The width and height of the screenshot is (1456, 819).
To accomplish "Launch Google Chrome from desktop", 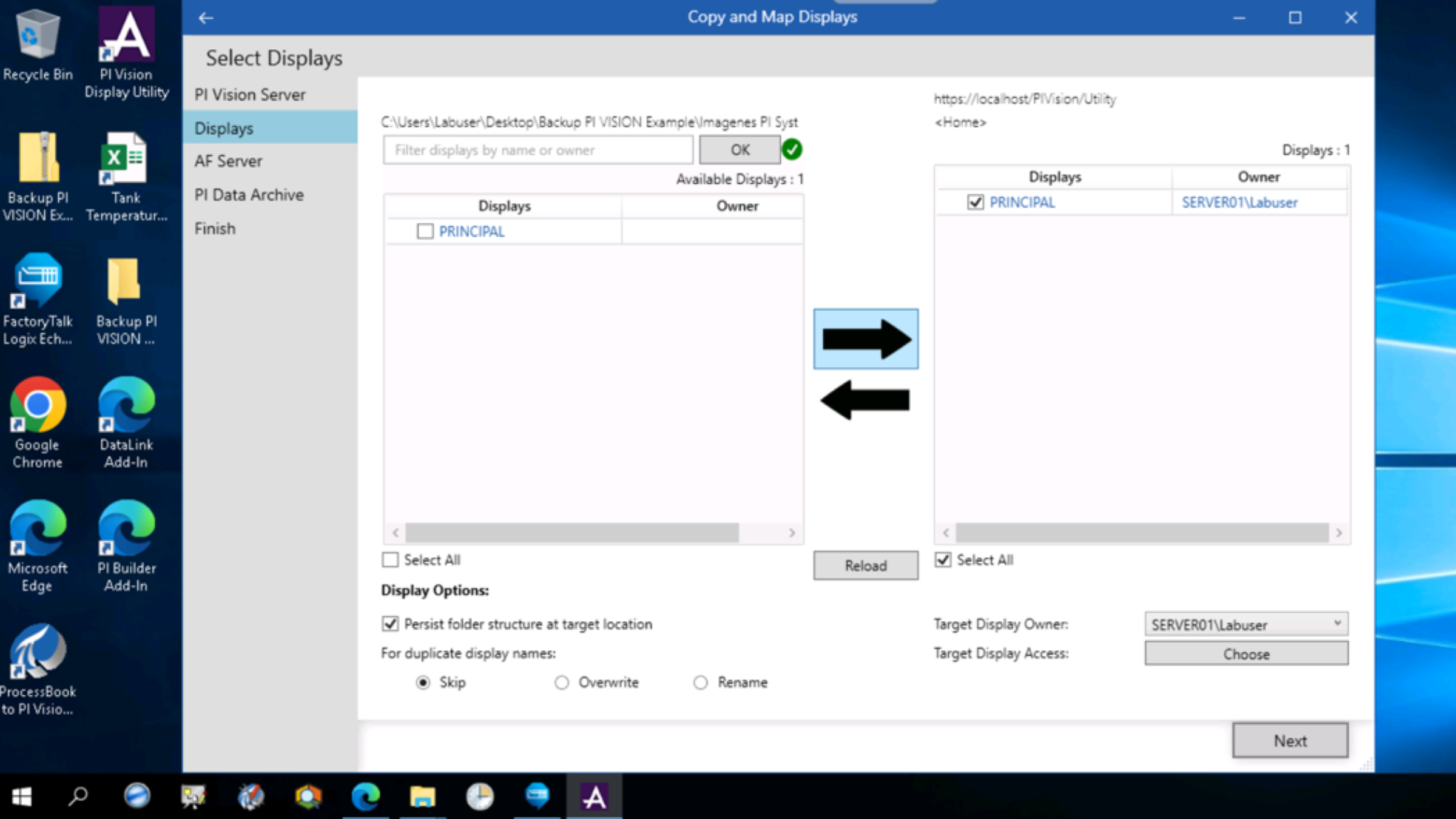I will [x=38, y=423].
